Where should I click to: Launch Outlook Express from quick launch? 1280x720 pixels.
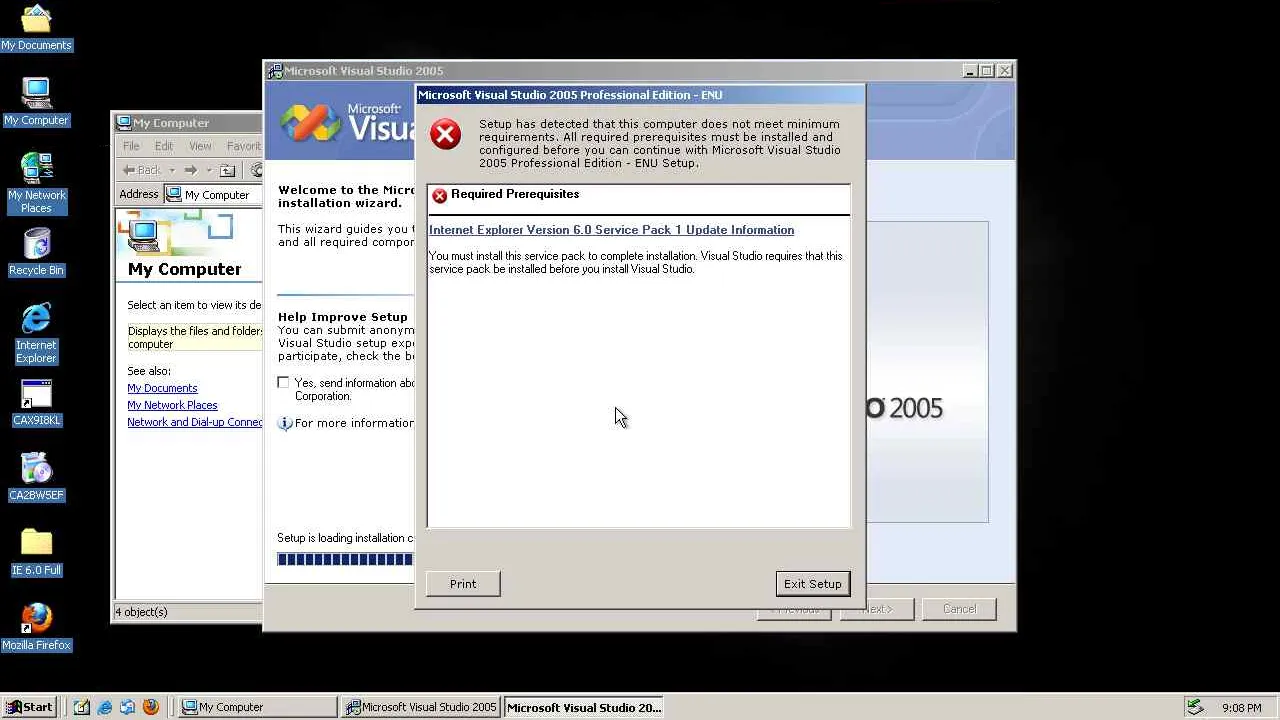point(128,707)
